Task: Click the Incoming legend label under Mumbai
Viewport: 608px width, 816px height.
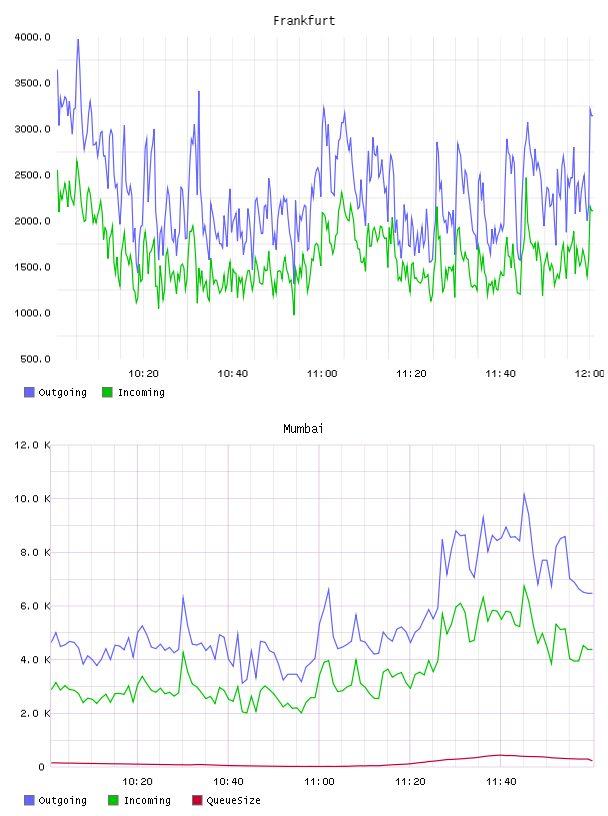Action: [147, 800]
